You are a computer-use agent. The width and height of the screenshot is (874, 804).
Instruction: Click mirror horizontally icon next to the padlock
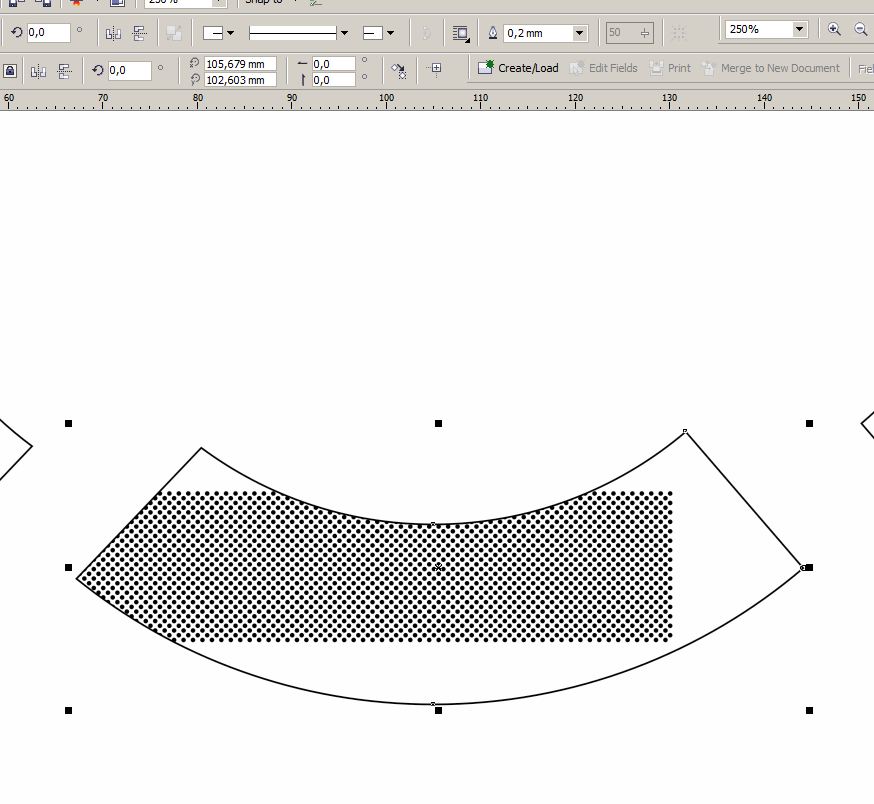point(38,71)
